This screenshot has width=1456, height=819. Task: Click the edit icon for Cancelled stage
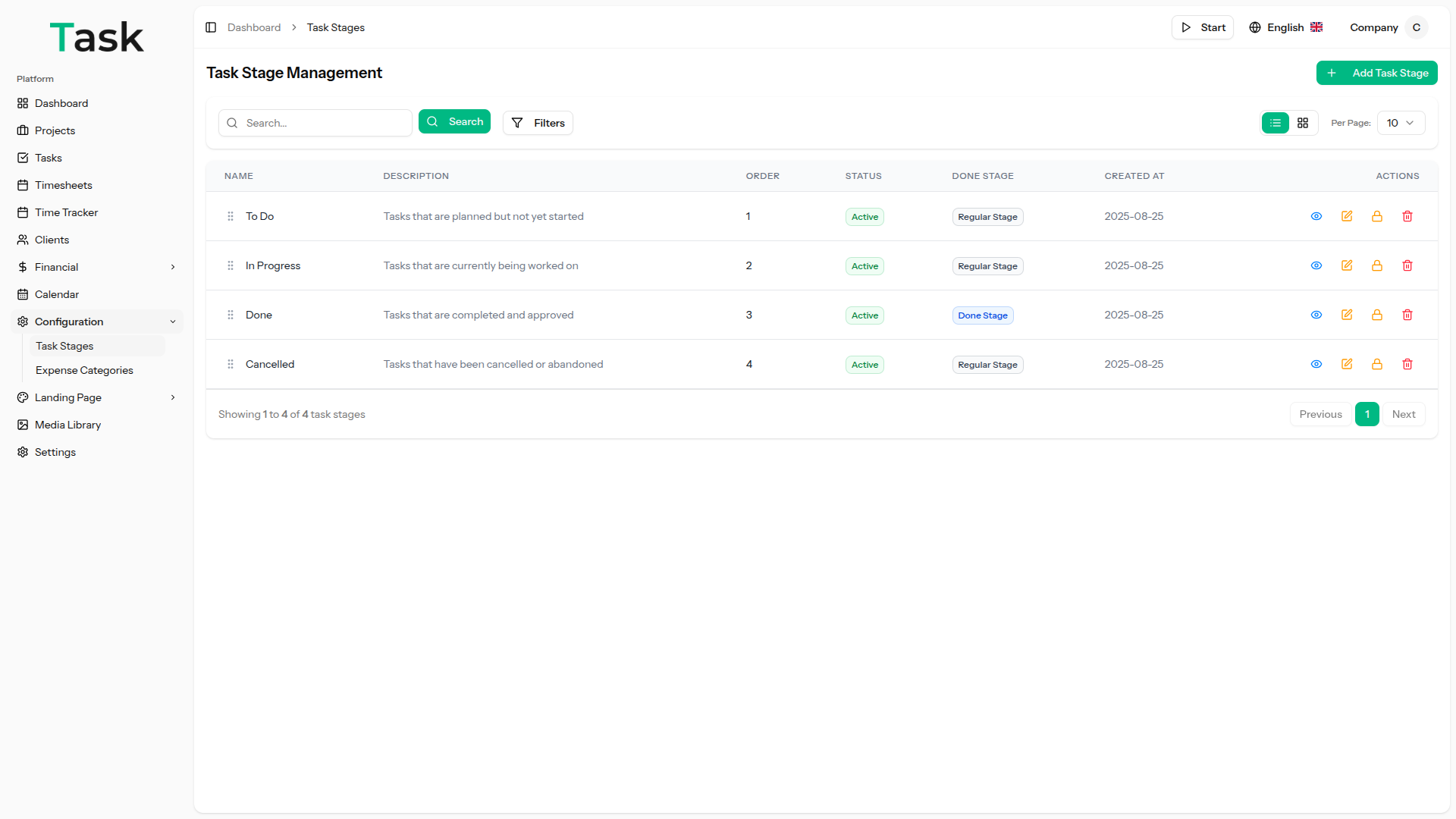coord(1347,364)
